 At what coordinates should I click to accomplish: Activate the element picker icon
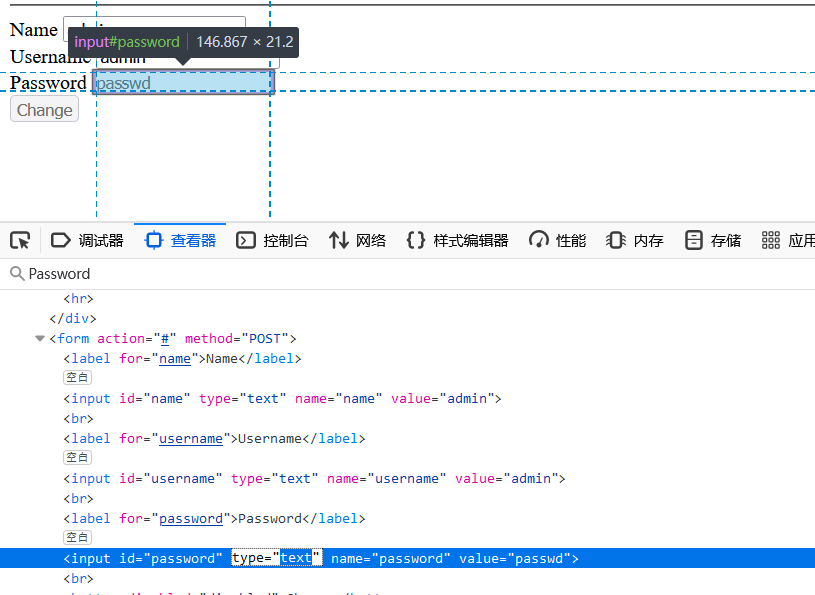coord(20,241)
